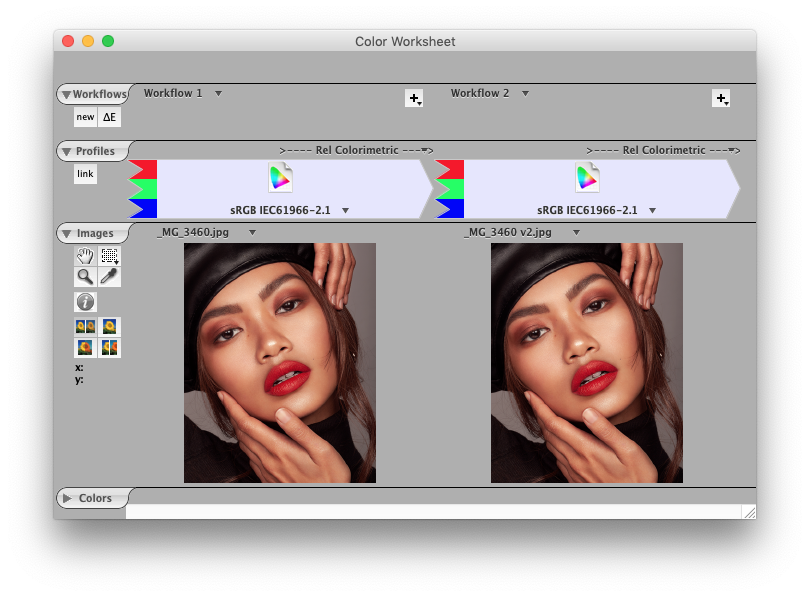810x597 pixels.
Task: Click the _MG_3460 v2.jpg image preview
Action: click(x=587, y=363)
